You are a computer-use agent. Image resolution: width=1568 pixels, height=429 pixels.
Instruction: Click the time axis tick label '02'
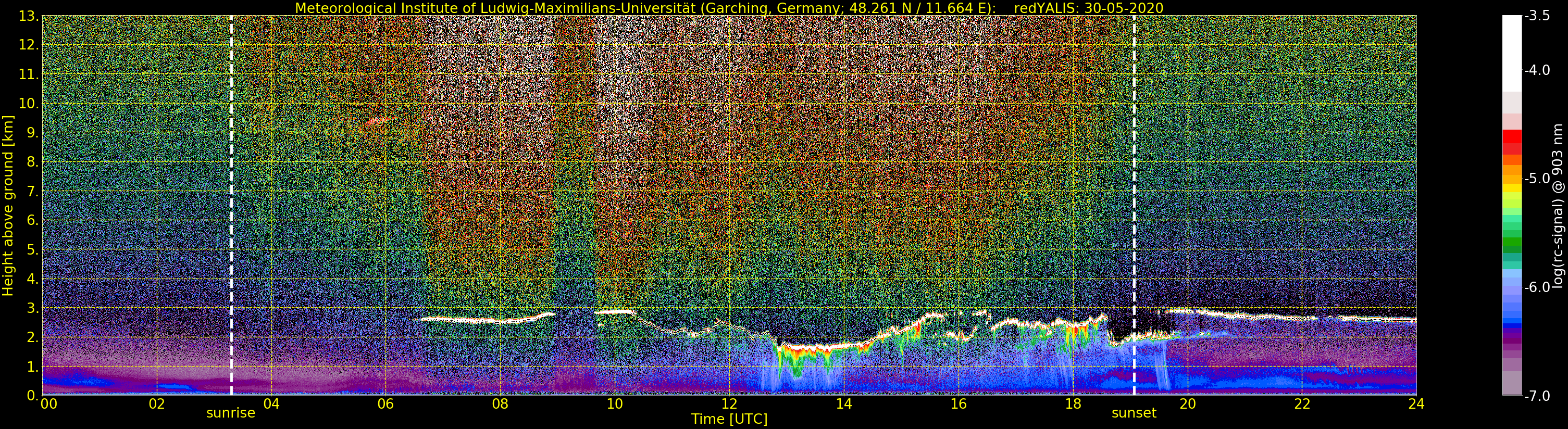coord(156,404)
